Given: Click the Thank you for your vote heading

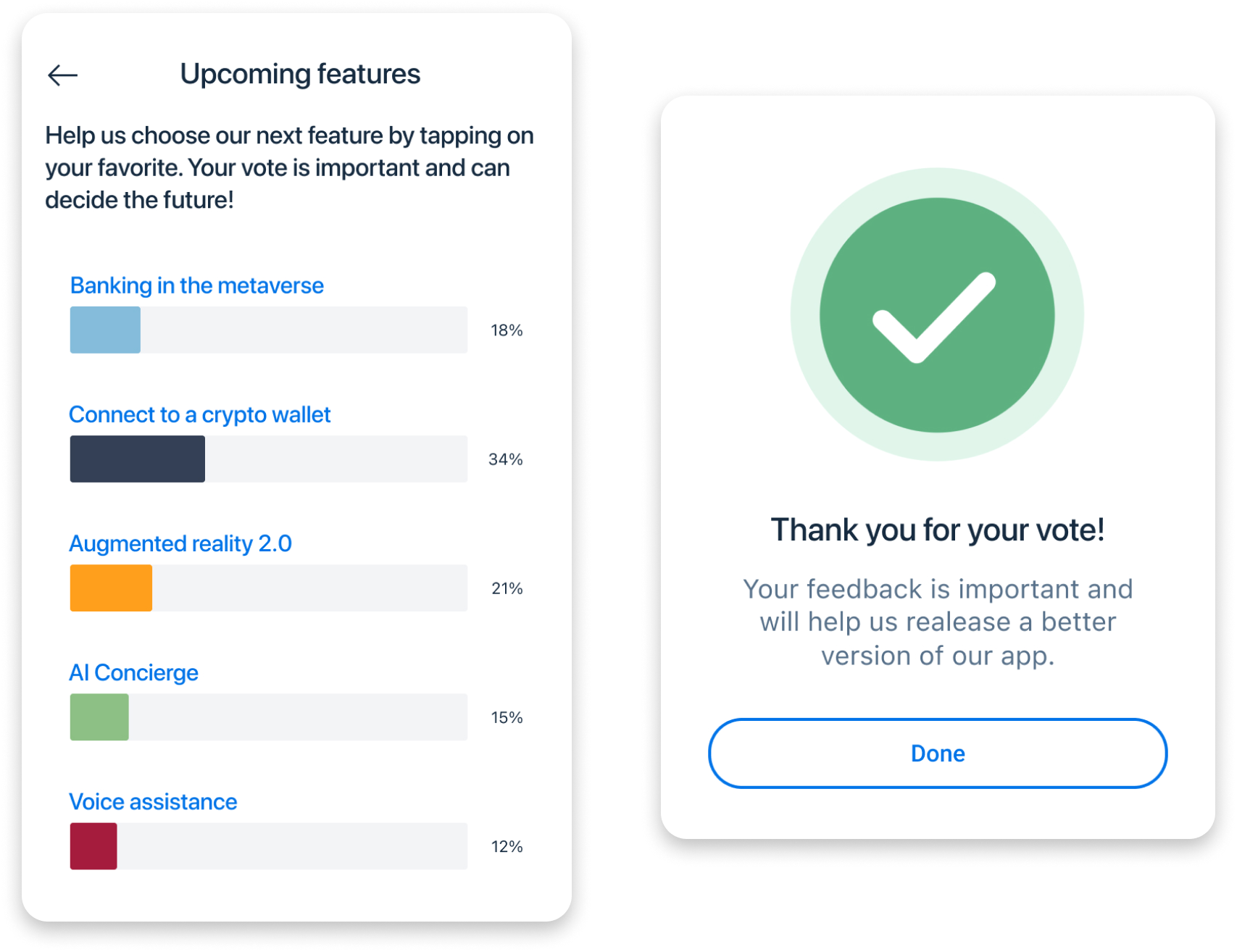Looking at the screenshot, I should tap(937, 530).
